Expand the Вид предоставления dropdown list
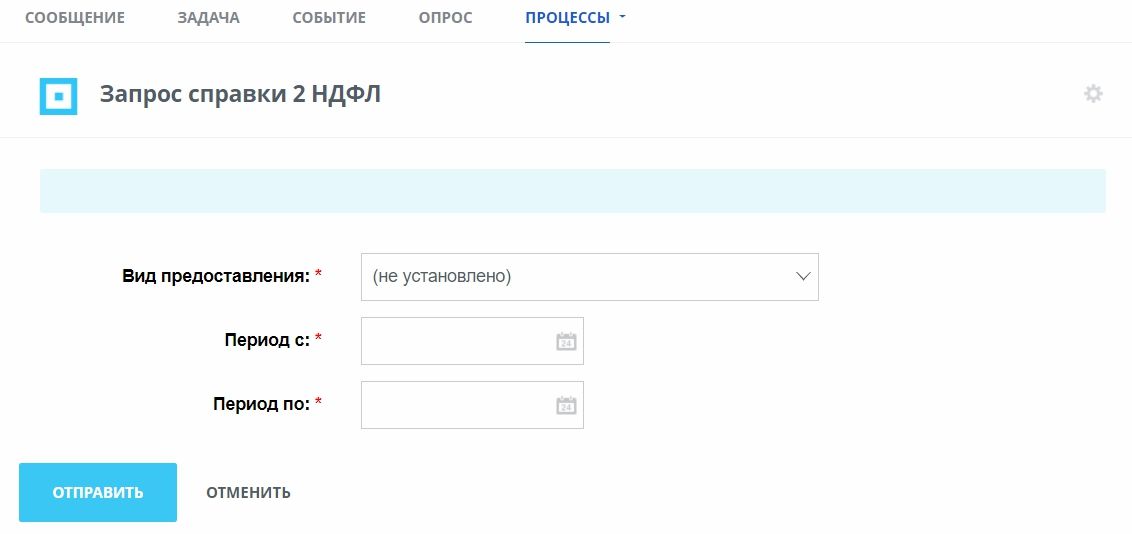The width and height of the screenshot is (1132, 534). [589, 277]
